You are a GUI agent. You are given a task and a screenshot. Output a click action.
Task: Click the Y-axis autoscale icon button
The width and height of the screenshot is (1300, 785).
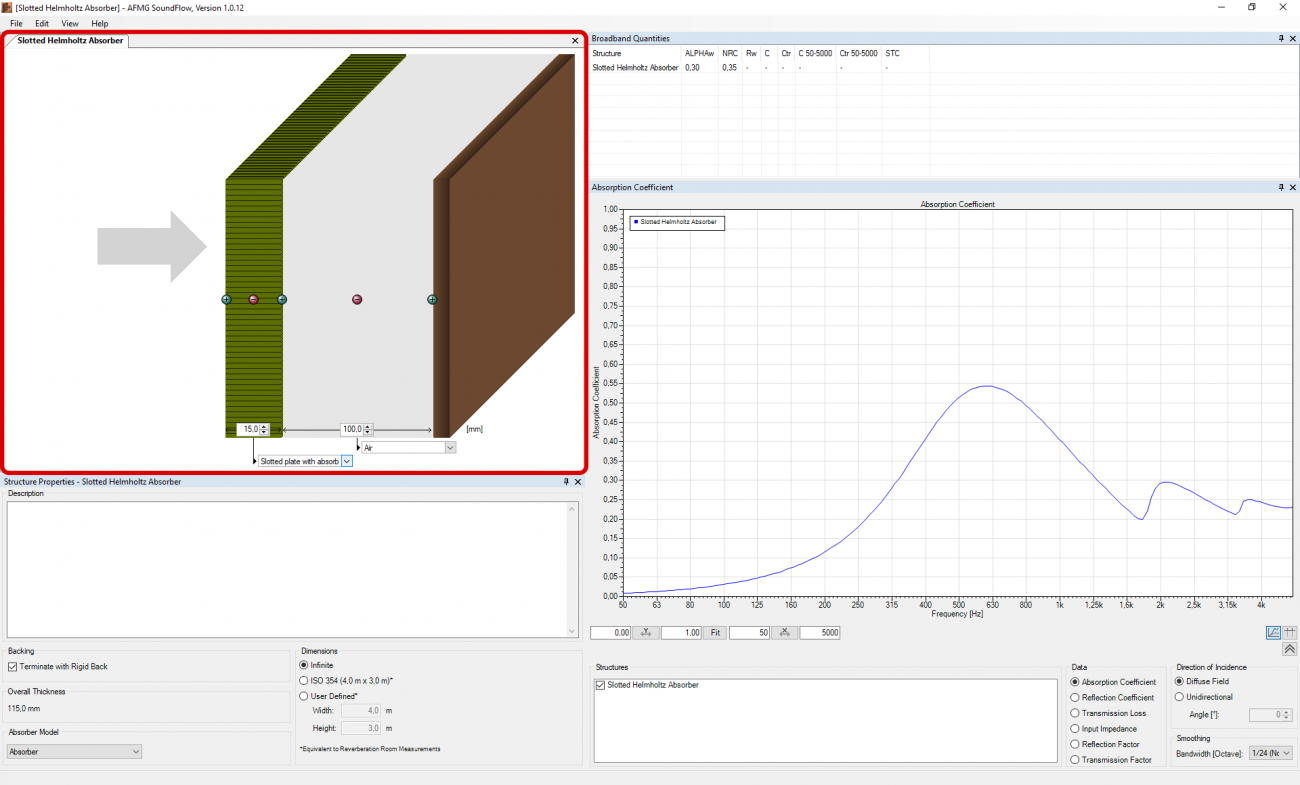coord(645,633)
